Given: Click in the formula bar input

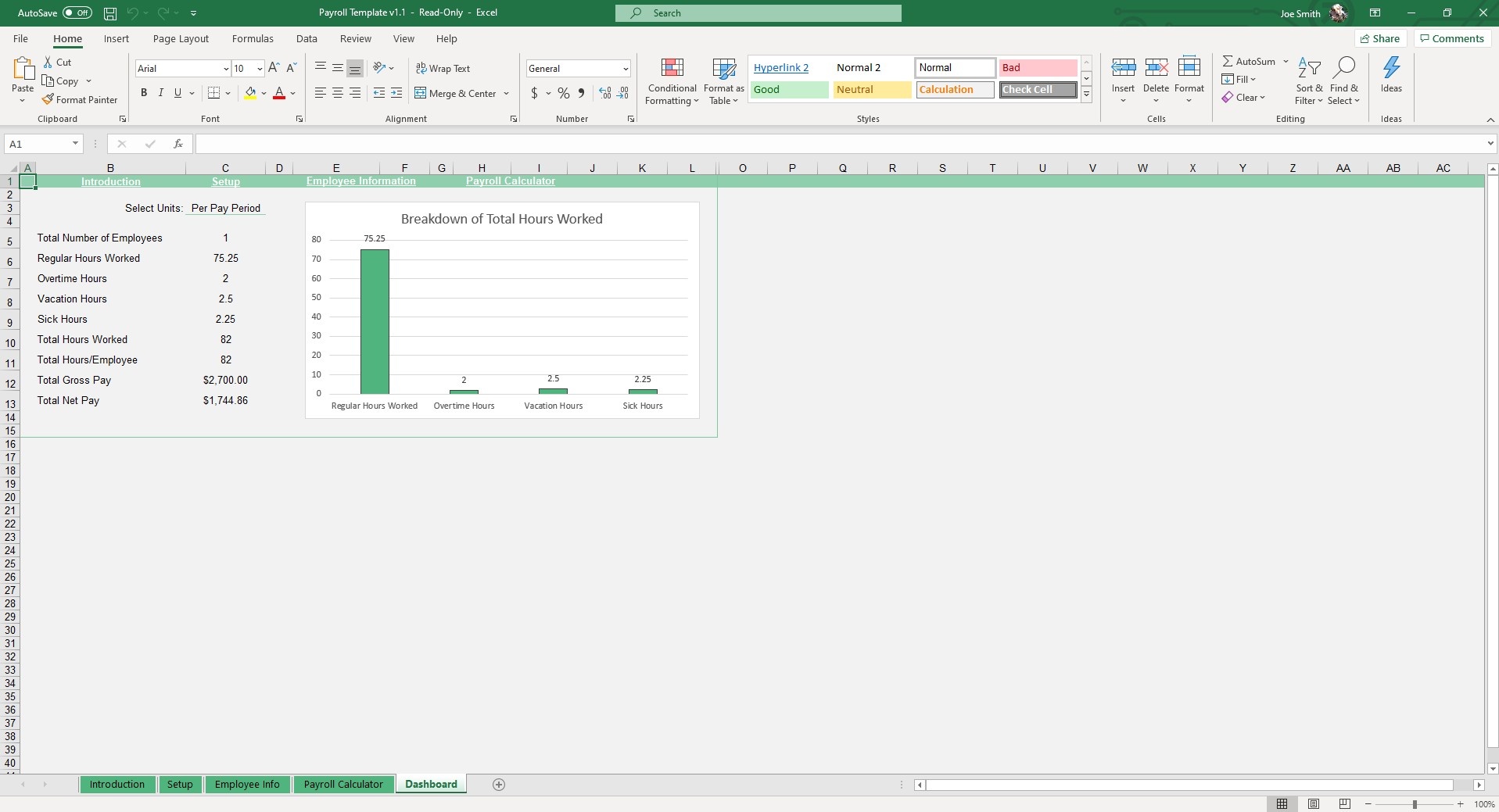Looking at the screenshot, I should tap(837, 144).
